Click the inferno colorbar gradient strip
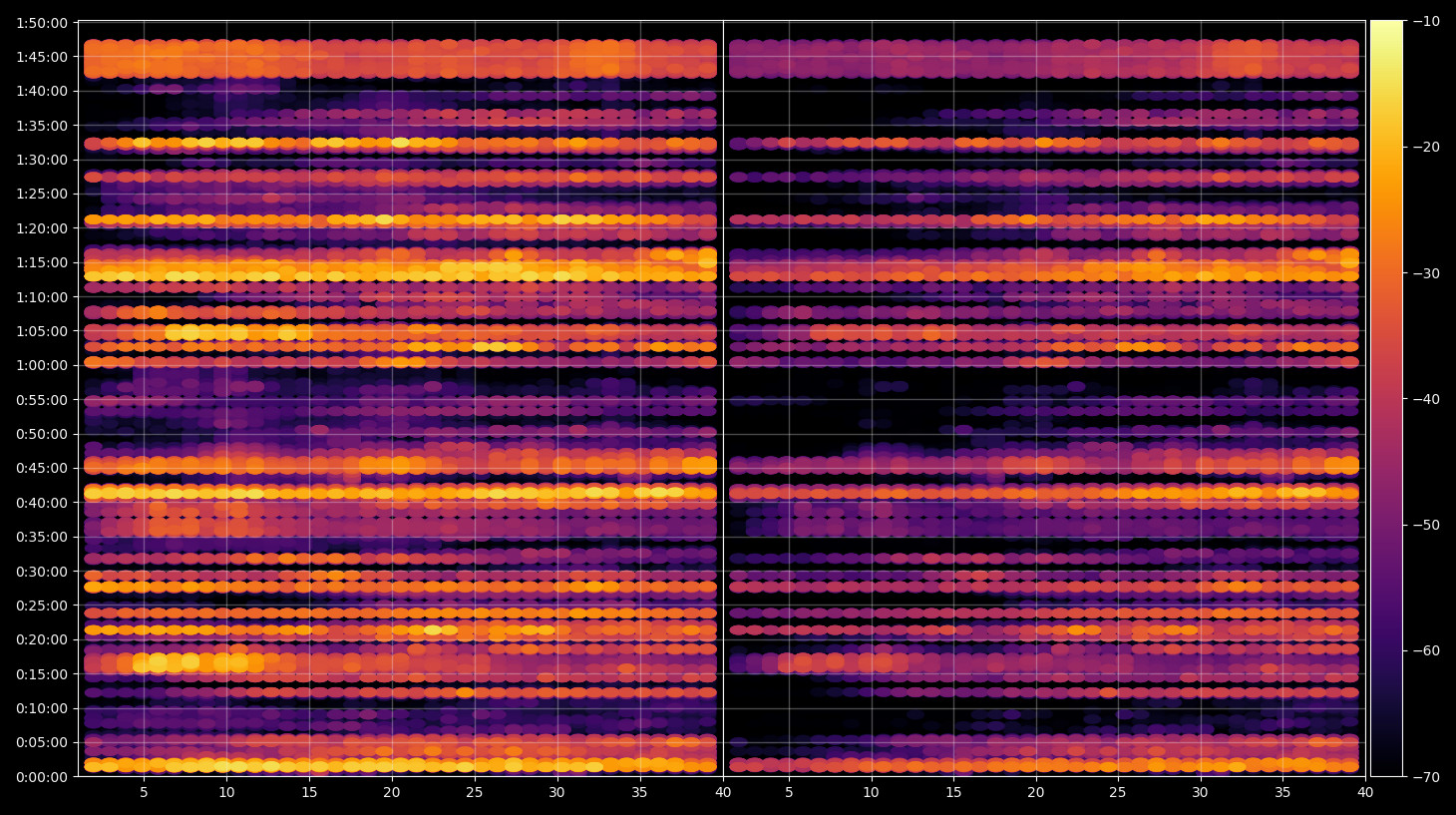 tap(1386, 398)
